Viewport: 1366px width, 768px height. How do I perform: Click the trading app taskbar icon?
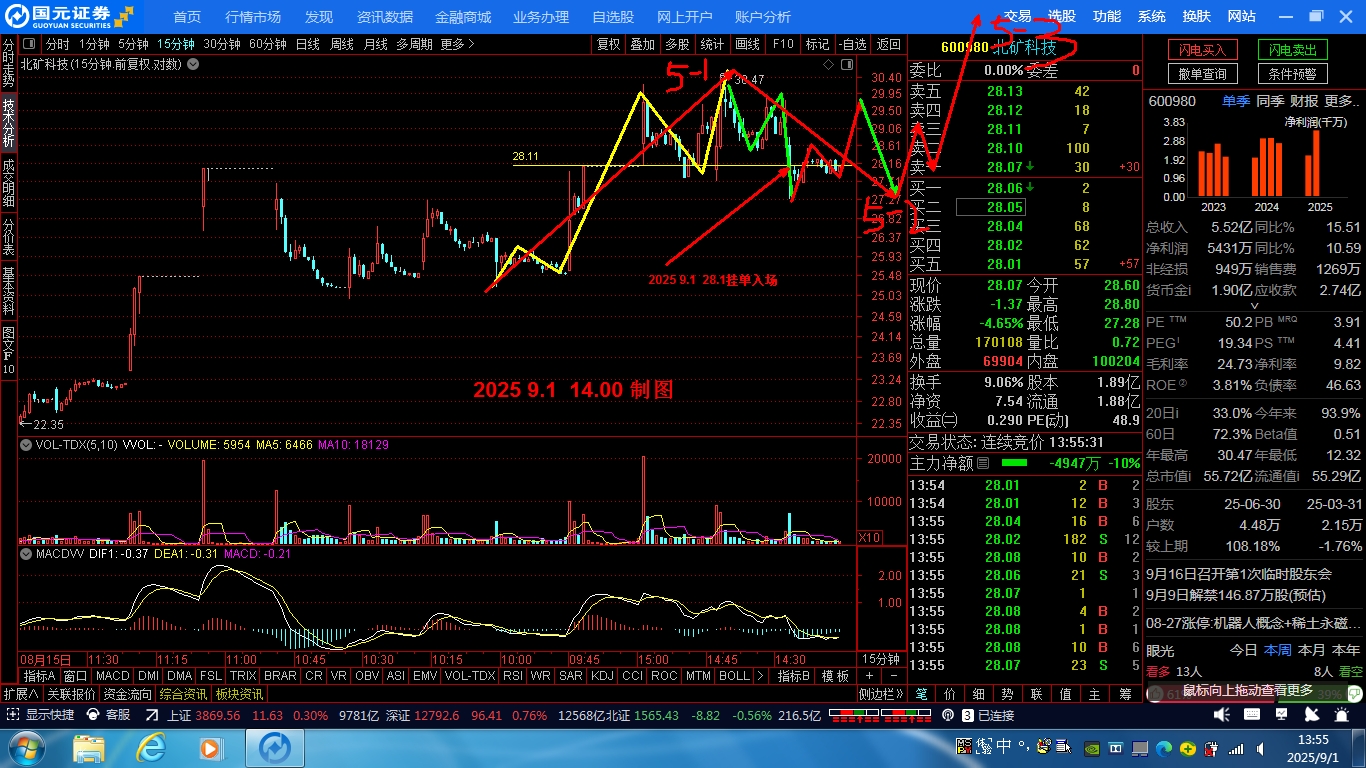coord(274,748)
